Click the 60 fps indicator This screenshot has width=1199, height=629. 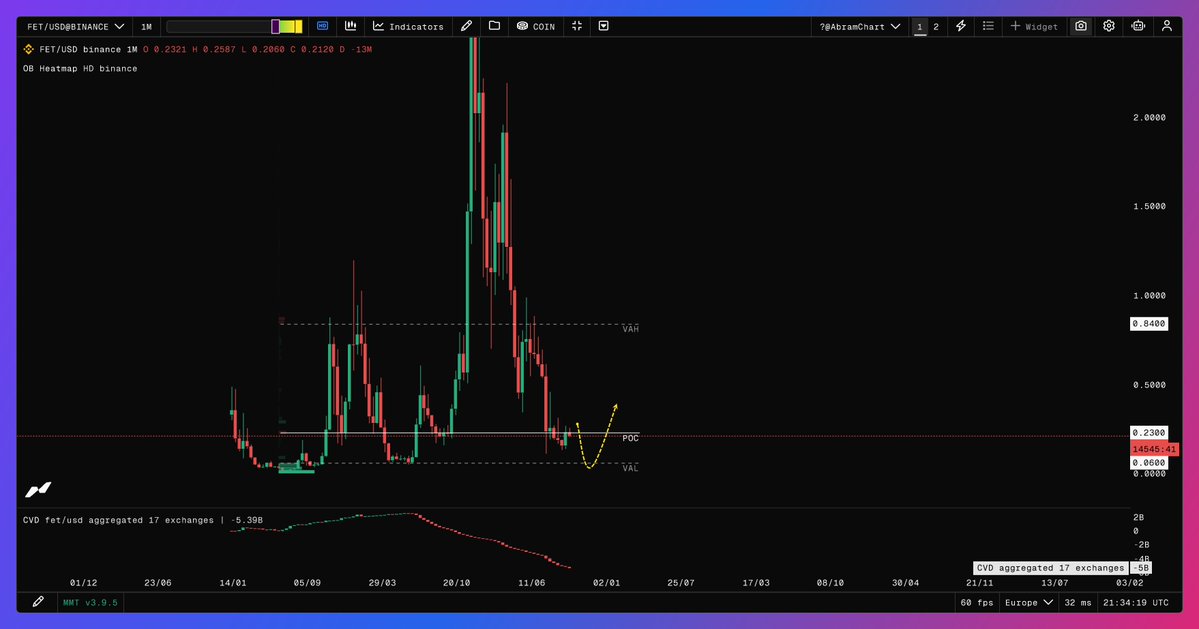click(x=976, y=602)
